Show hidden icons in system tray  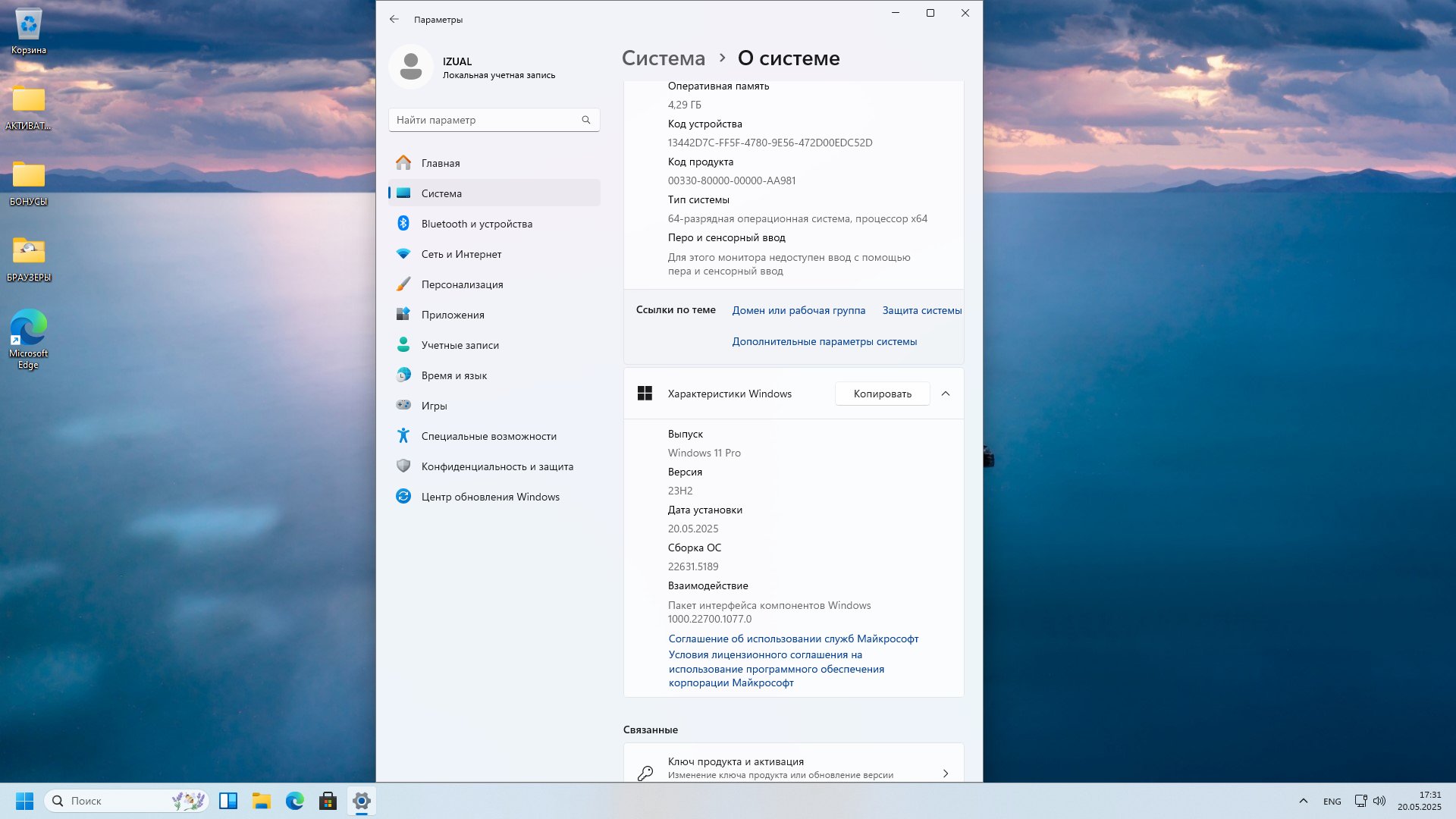click(1303, 801)
